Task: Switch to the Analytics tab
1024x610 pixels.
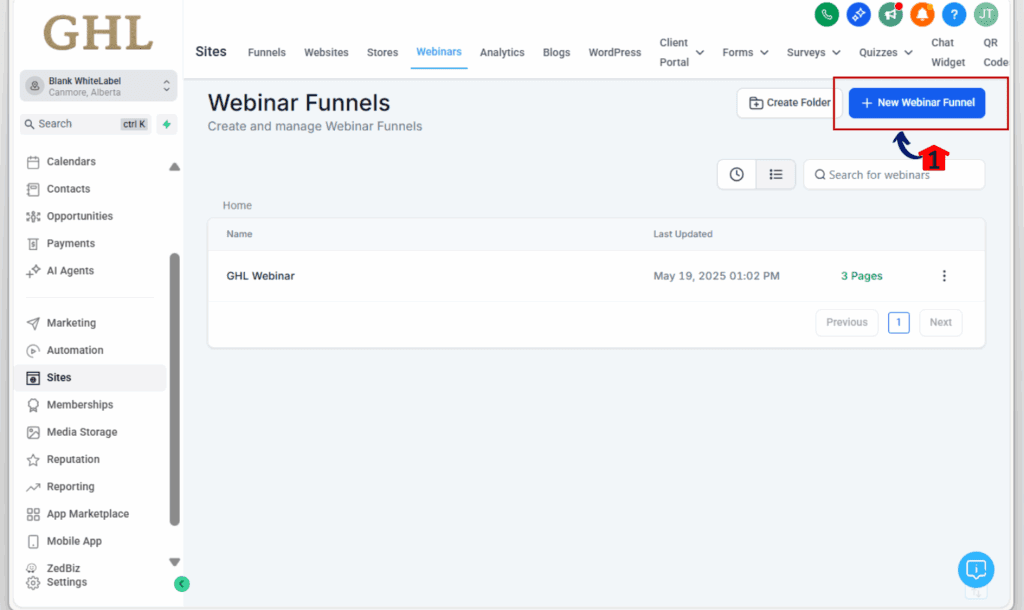Action: point(502,52)
